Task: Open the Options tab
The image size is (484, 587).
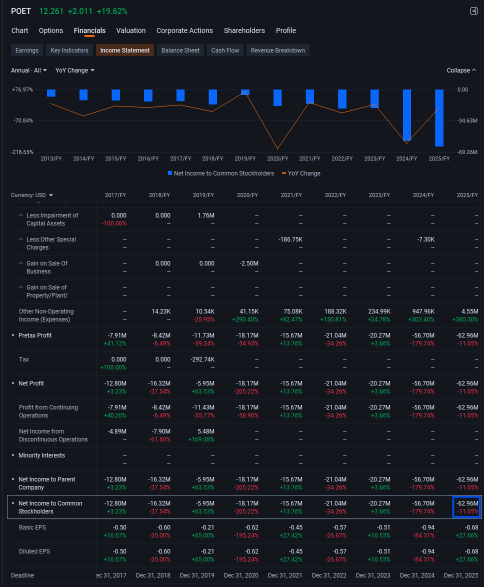Action: pyautogui.click(x=51, y=31)
